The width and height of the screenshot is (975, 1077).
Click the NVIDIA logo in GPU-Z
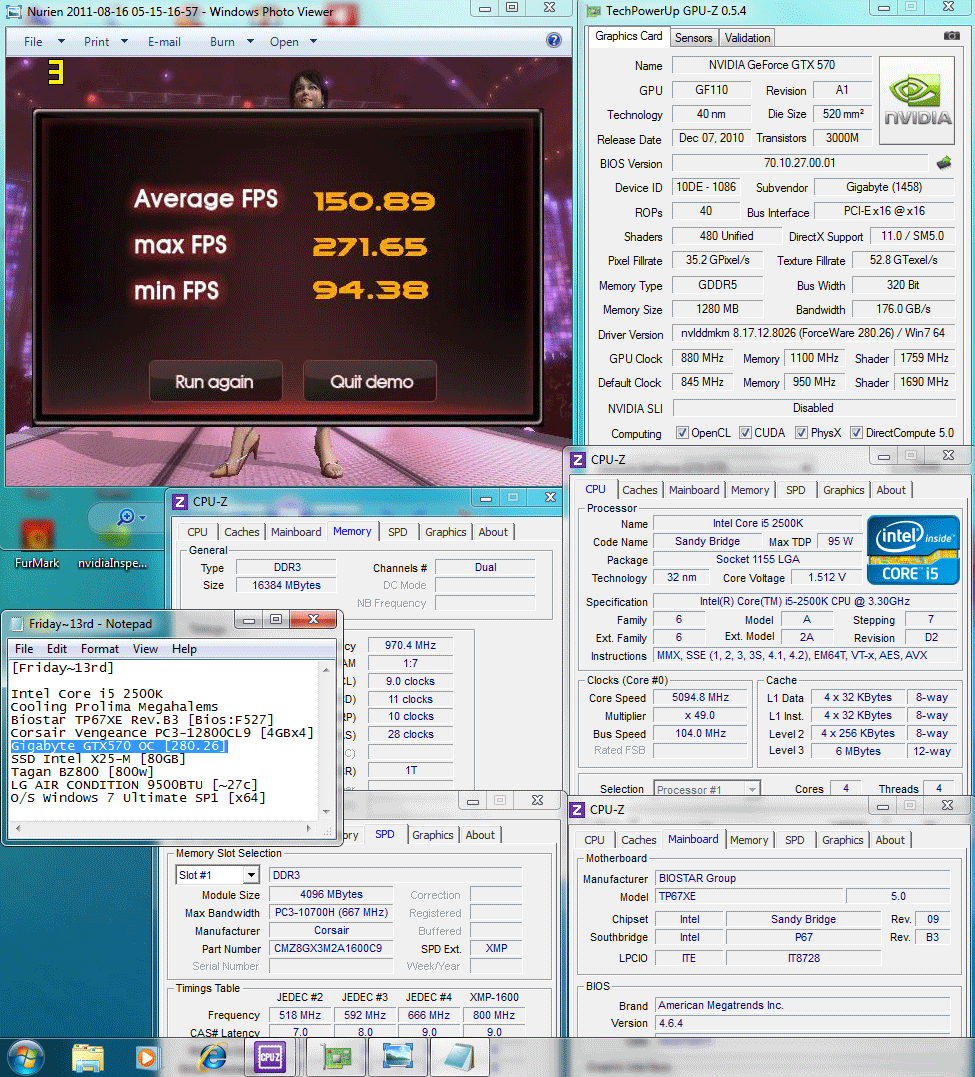click(x=917, y=100)
